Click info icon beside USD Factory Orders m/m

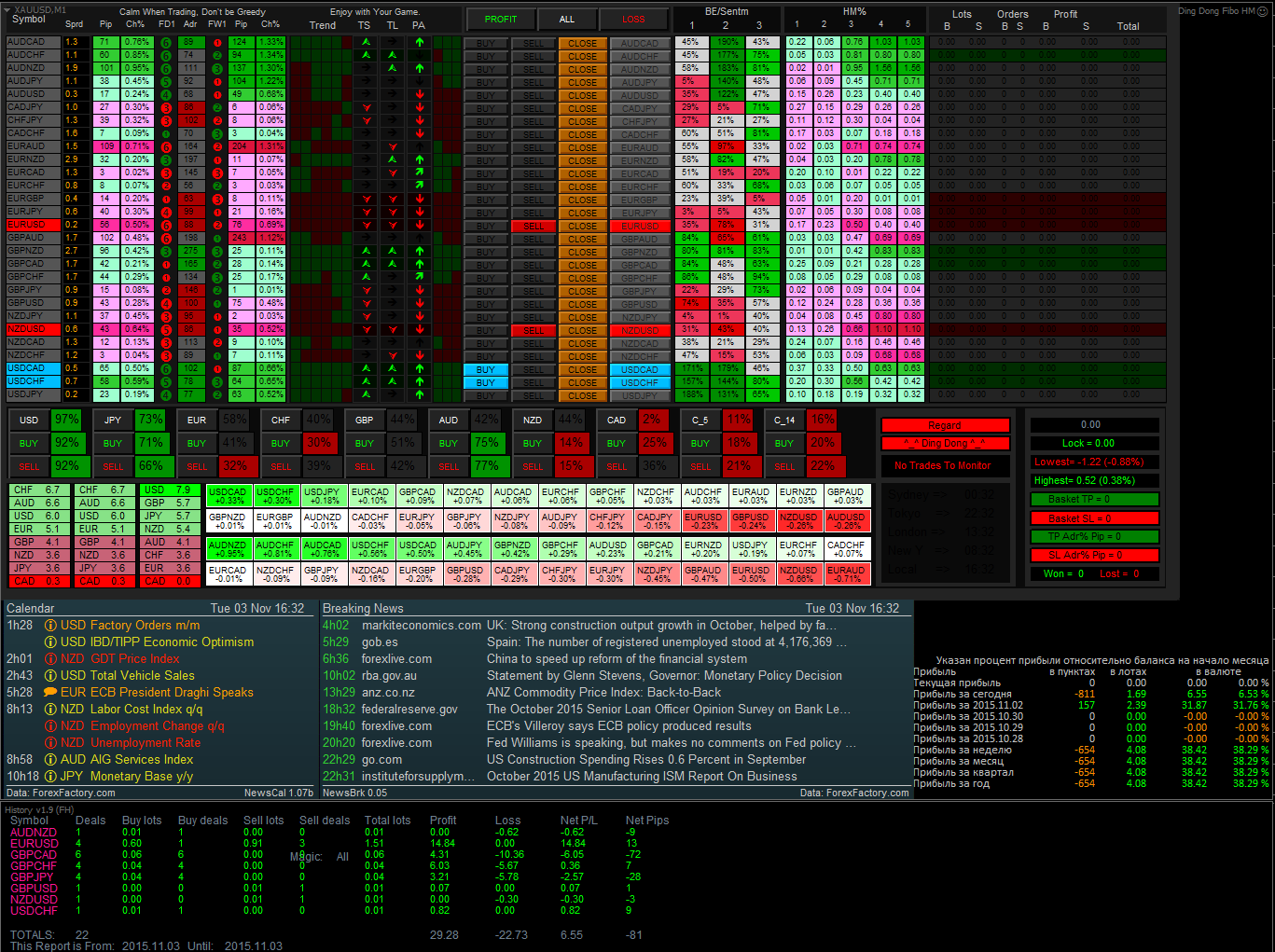(x=50, y=626)
